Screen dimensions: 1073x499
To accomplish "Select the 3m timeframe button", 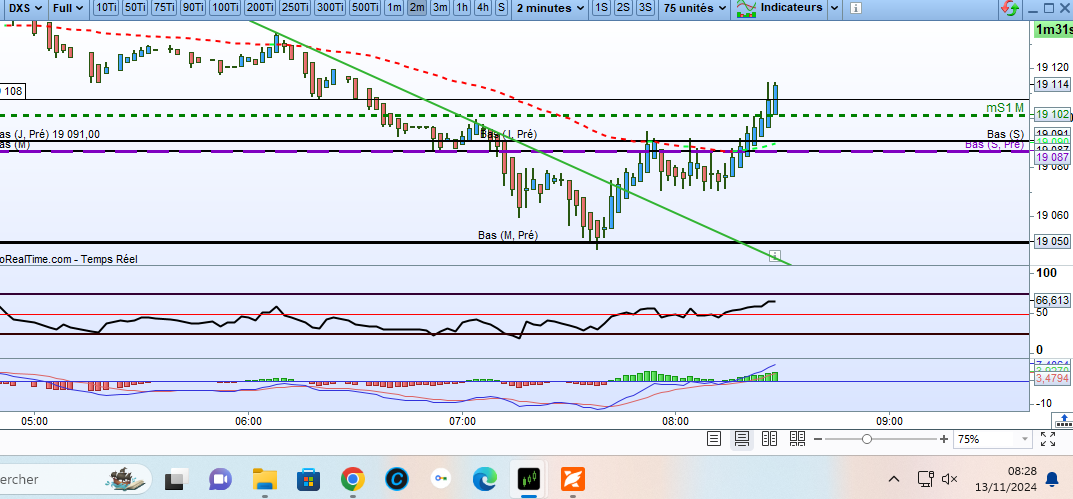I will pyautogui.click(x=440, y=8).
